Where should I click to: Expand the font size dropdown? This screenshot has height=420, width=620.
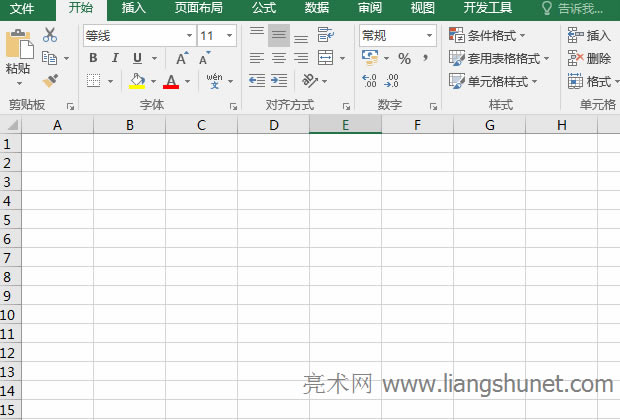click(230, 35)
